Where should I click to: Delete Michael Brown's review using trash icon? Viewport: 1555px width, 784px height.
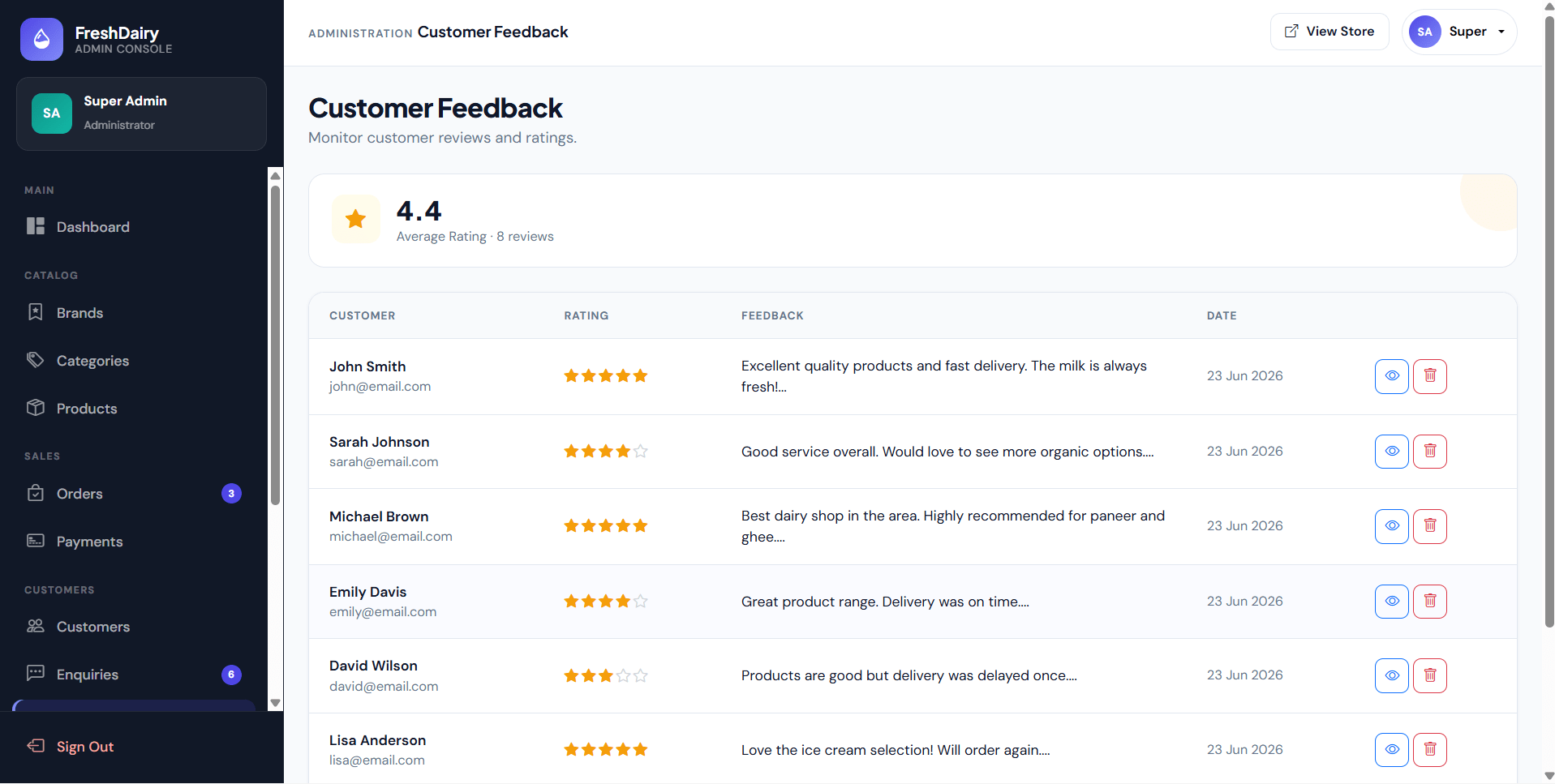click(x=1429, y=526)
